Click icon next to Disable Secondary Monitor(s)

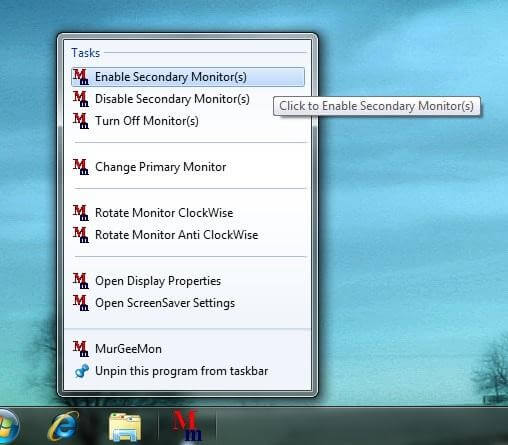[x=81, y=99]
